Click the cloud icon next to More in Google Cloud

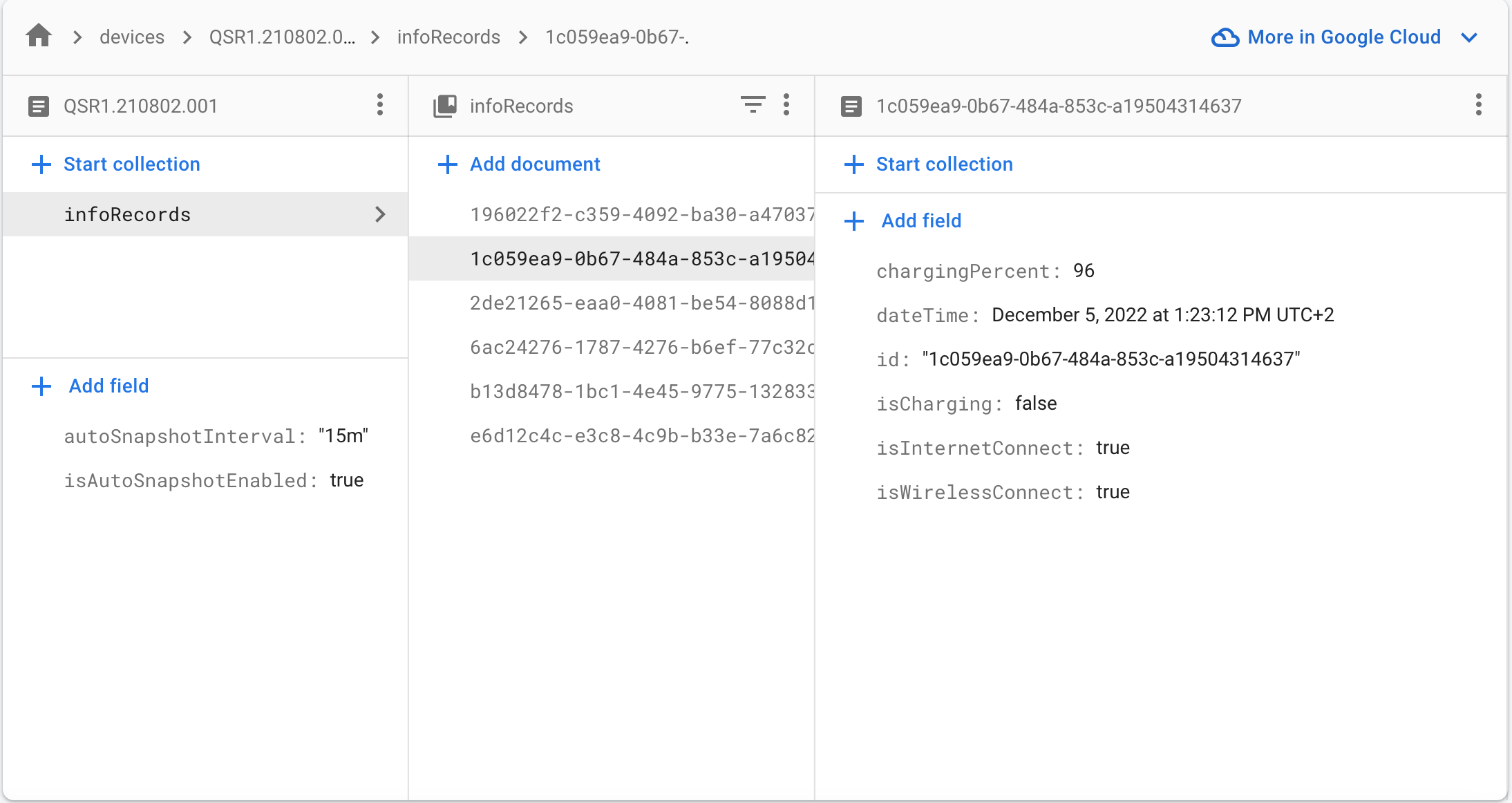click(1225, 37)
